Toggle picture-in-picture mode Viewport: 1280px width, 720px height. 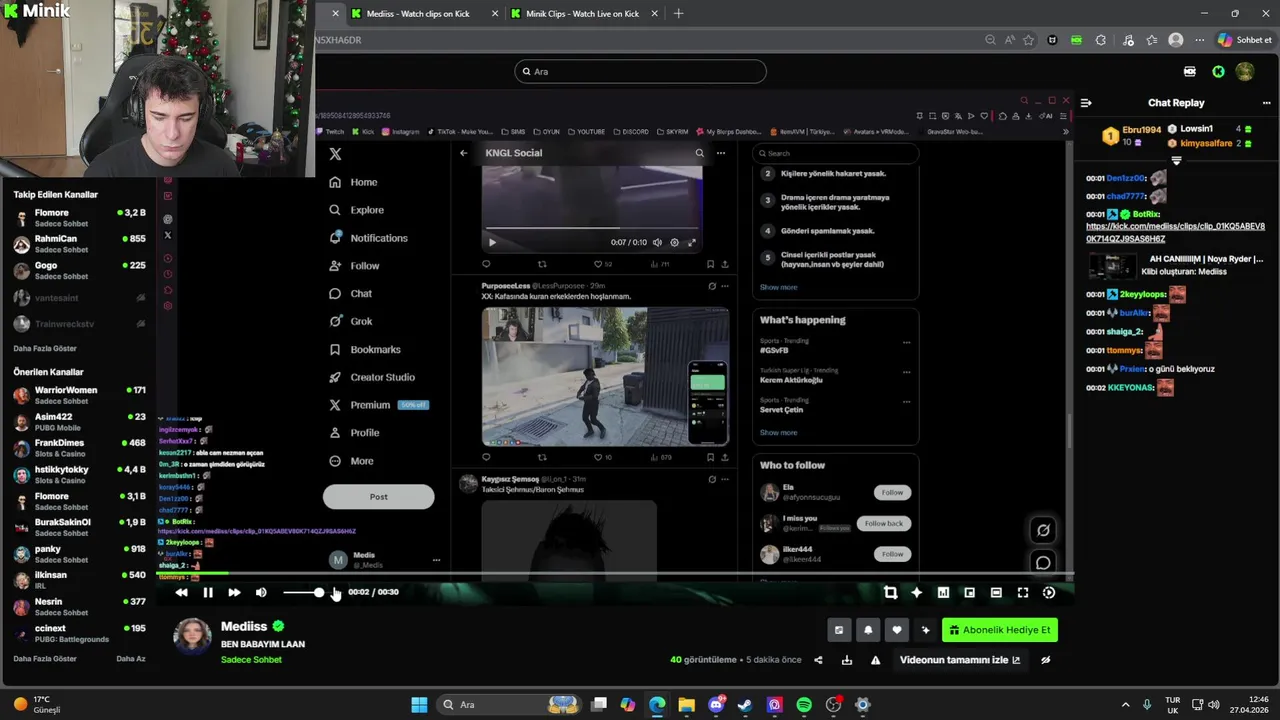(969, 592)
